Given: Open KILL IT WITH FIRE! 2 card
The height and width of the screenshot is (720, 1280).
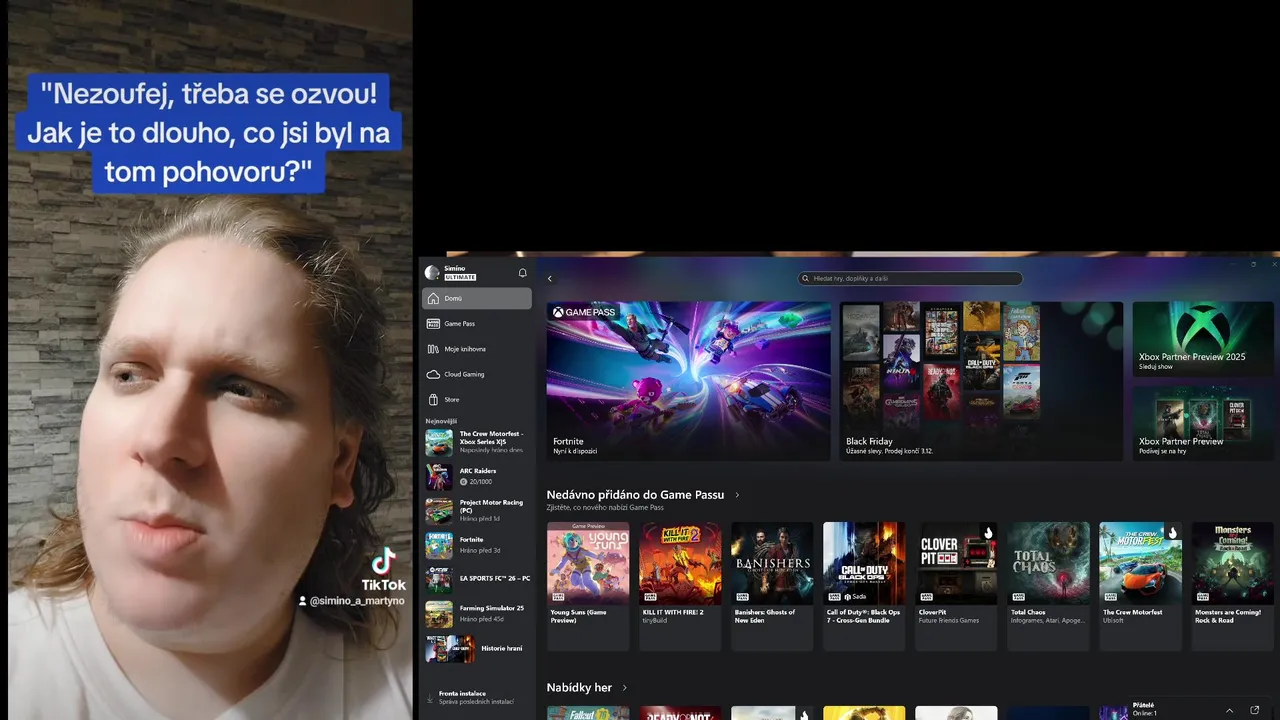Looking at the screenshot, I should coord(680,586).
